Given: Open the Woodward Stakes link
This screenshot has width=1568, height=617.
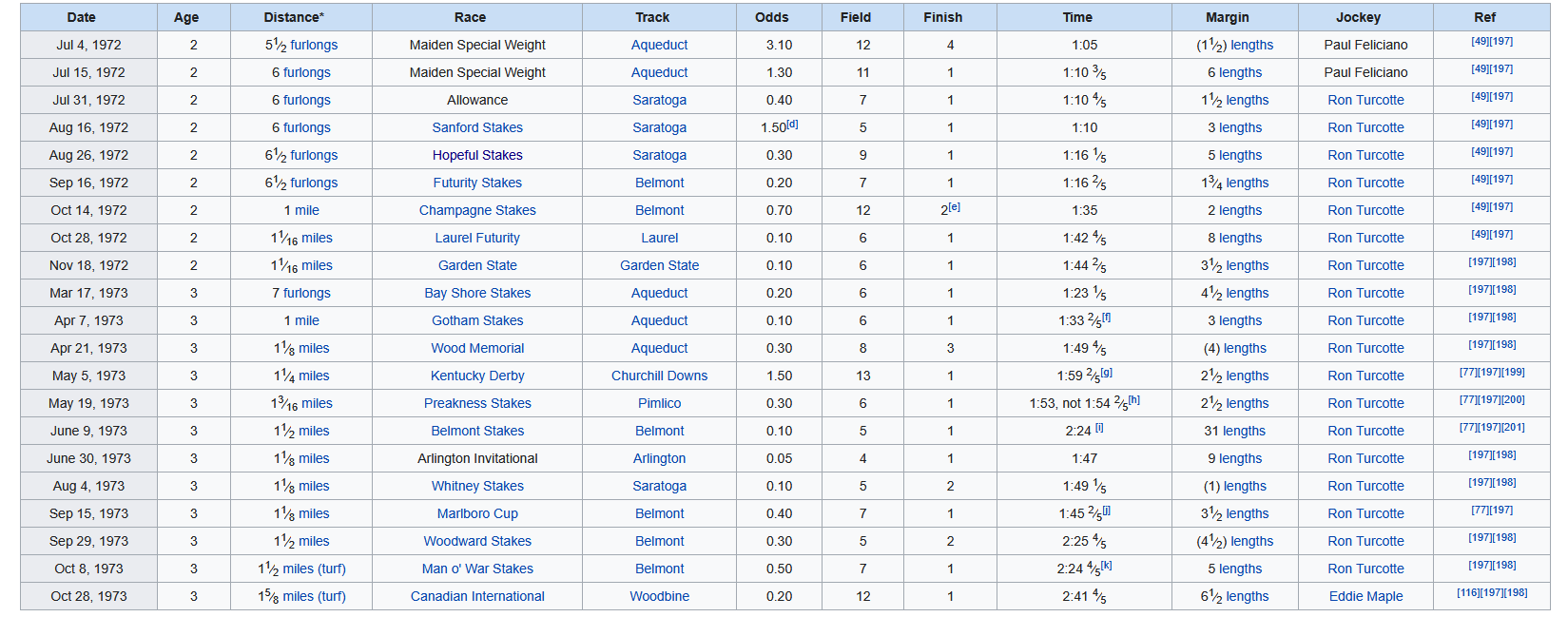Looking at the screenshot, I should point(477,541).
